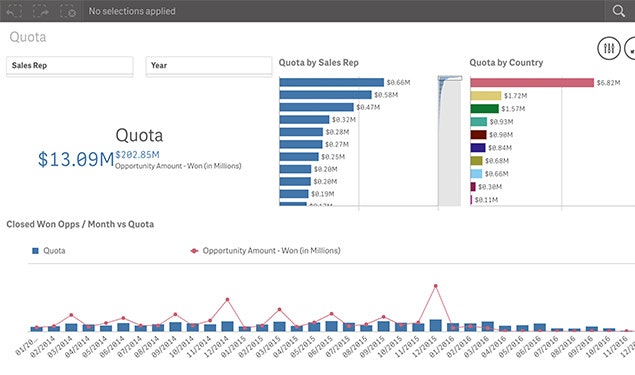Click the $202.85M opportunity amount value
This screenshot has height=375, width=635.
tap(137, 154)
